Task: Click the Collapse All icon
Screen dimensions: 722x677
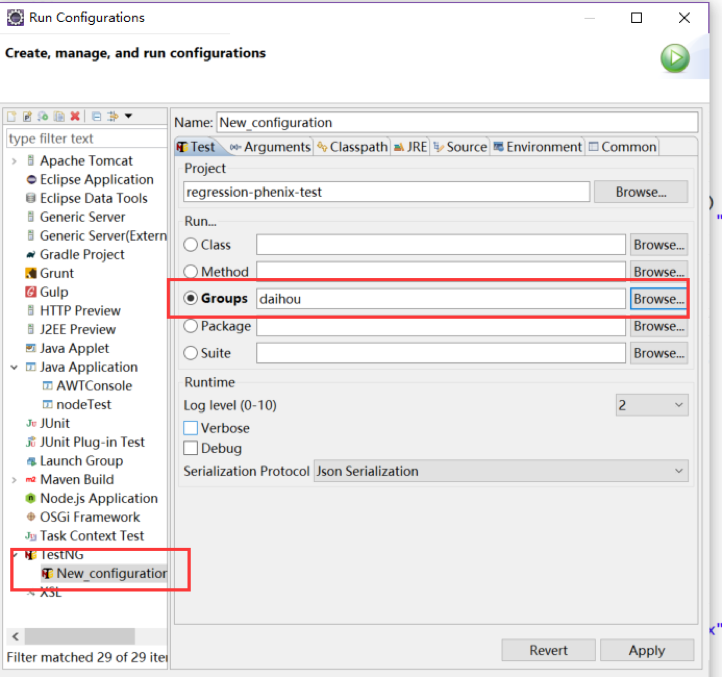Action: 97,116
